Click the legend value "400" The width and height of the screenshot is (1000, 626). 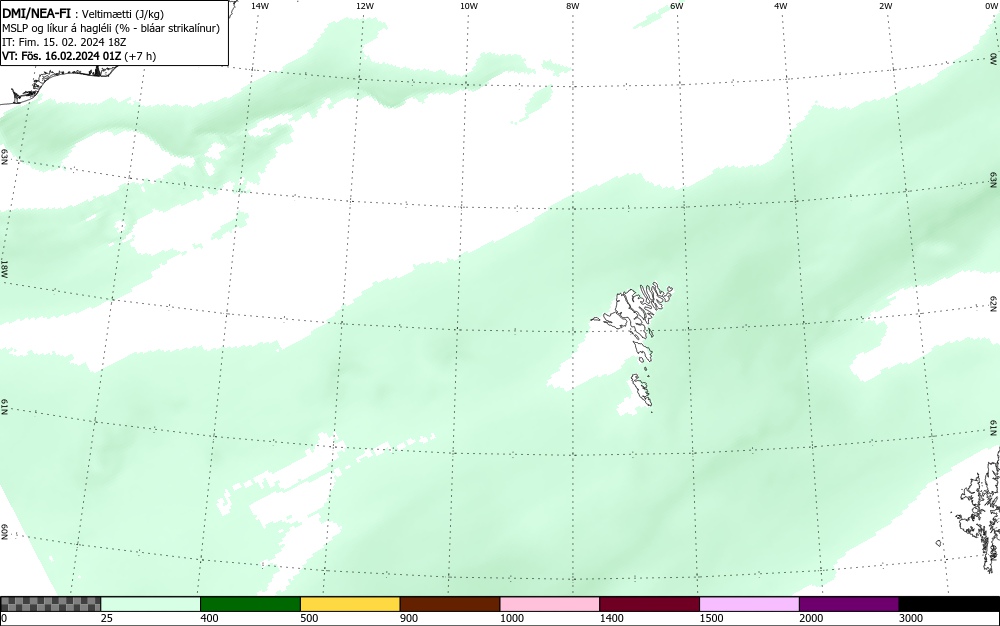[x=209, y=618]
